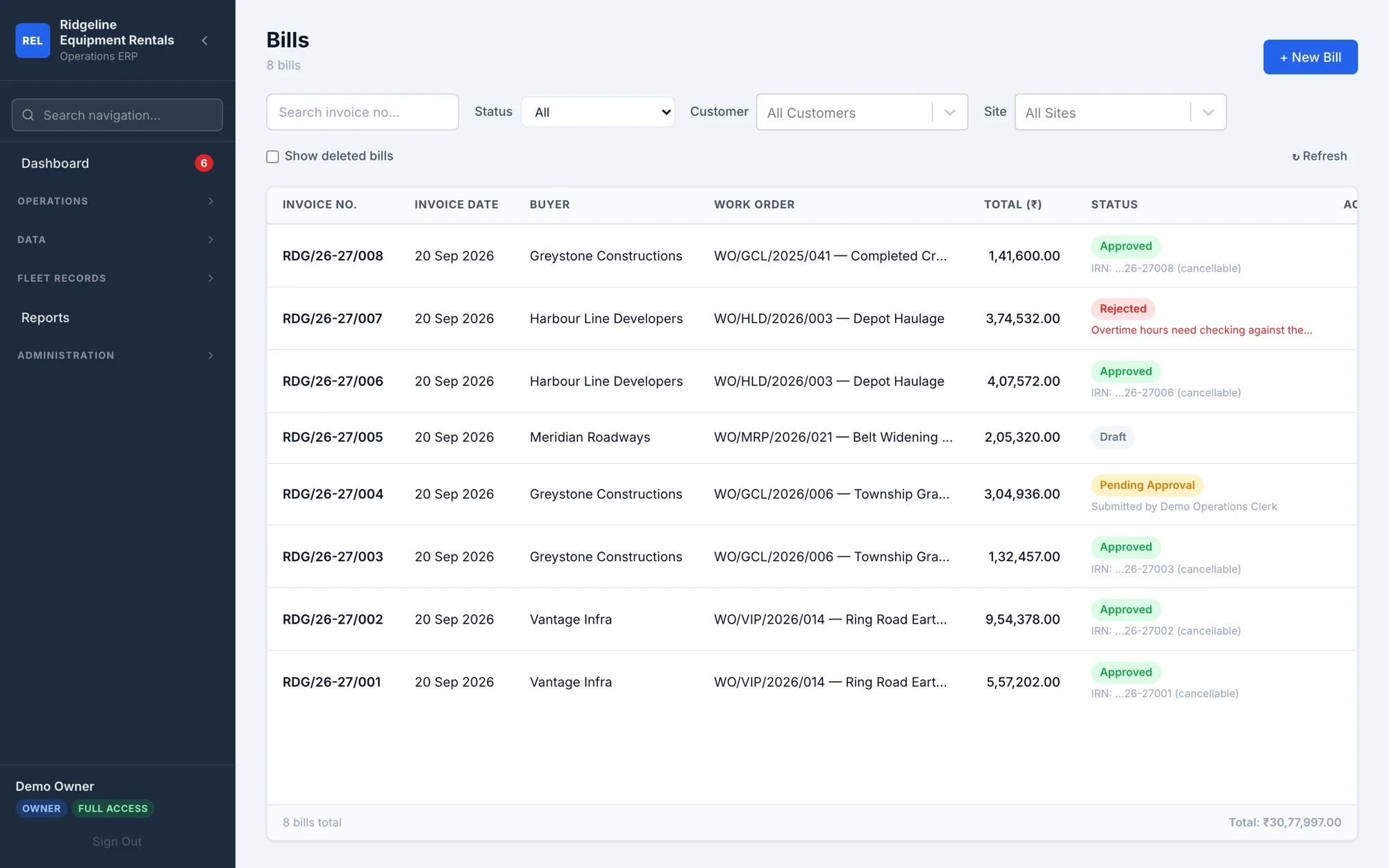1389x868 pixels.
Task: Expand the Operations section
Action: click(x=117, y=201)
